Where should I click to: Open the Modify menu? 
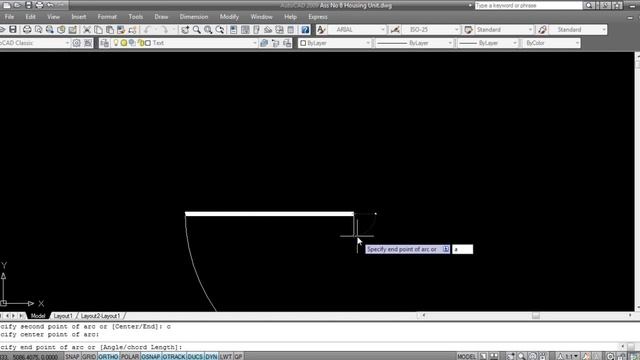(229, 17)
